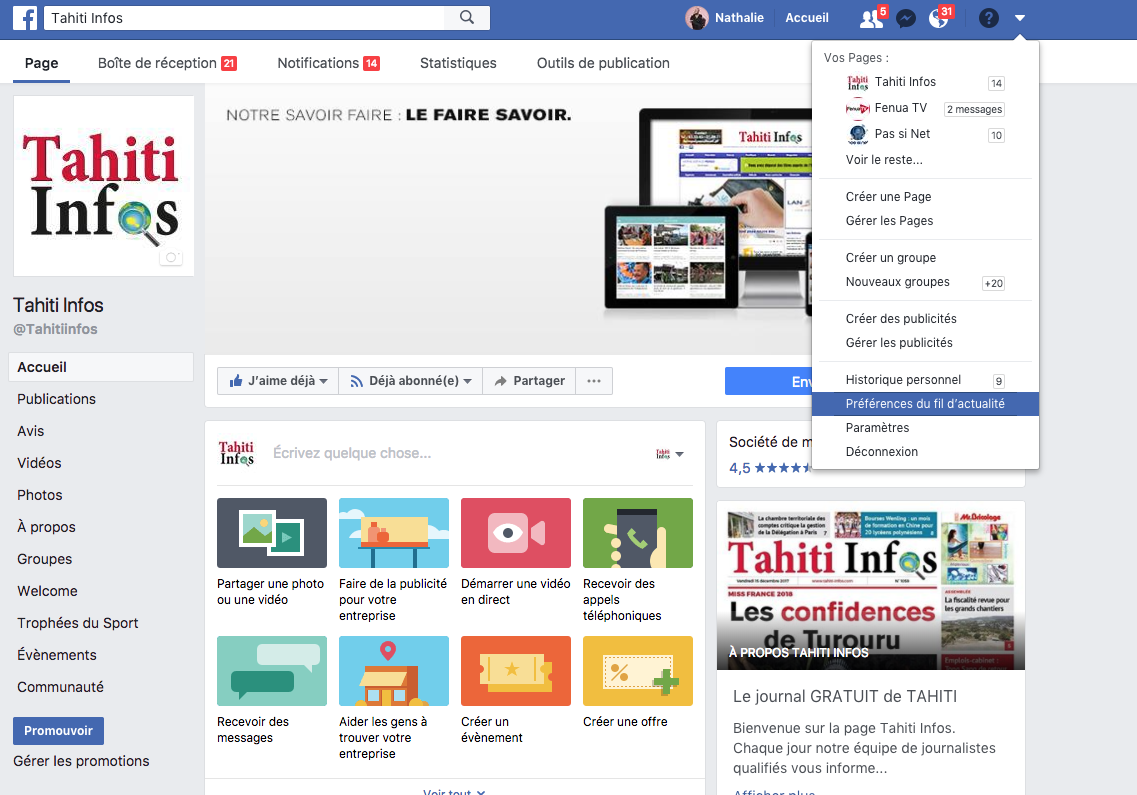Open friend requests icon
Screen dimensions: 1137x795
tap(871, 18)
